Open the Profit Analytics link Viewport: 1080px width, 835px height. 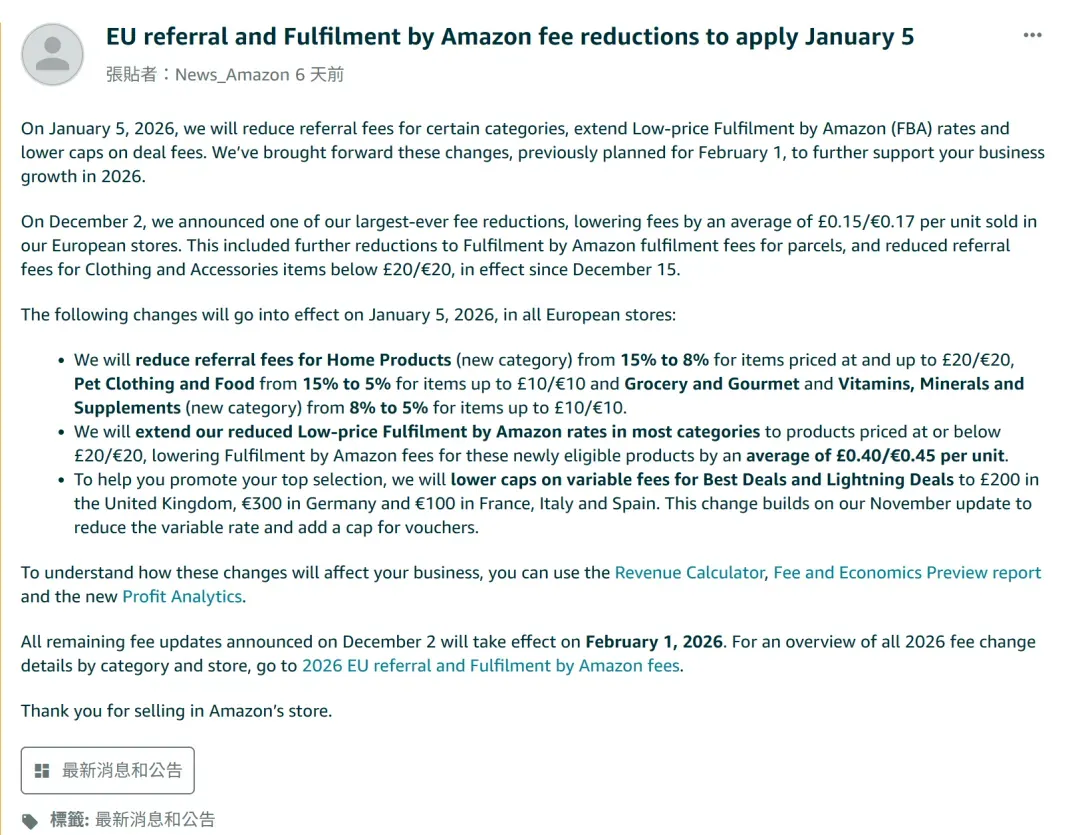click(x=182, y=597)
